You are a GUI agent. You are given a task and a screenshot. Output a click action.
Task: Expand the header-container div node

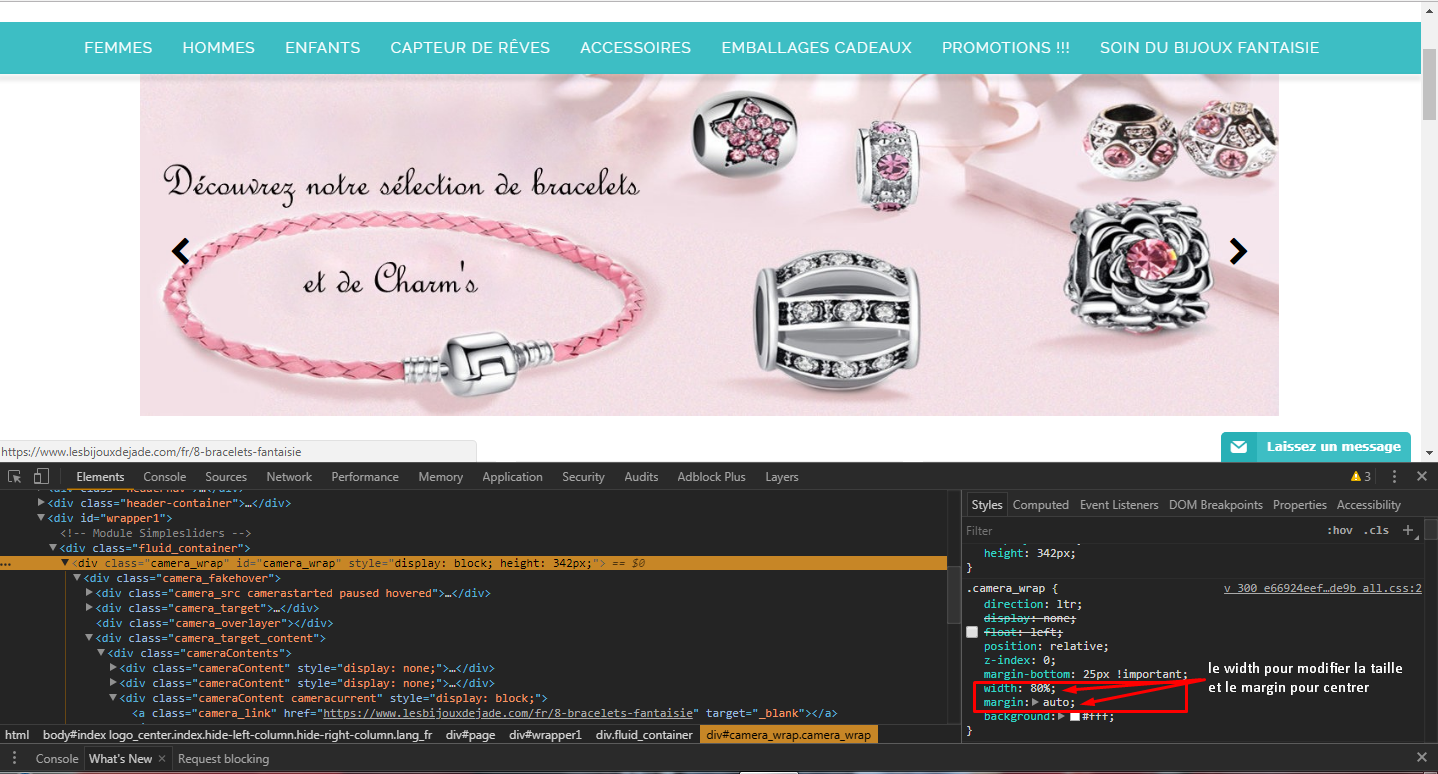point(41,503)
